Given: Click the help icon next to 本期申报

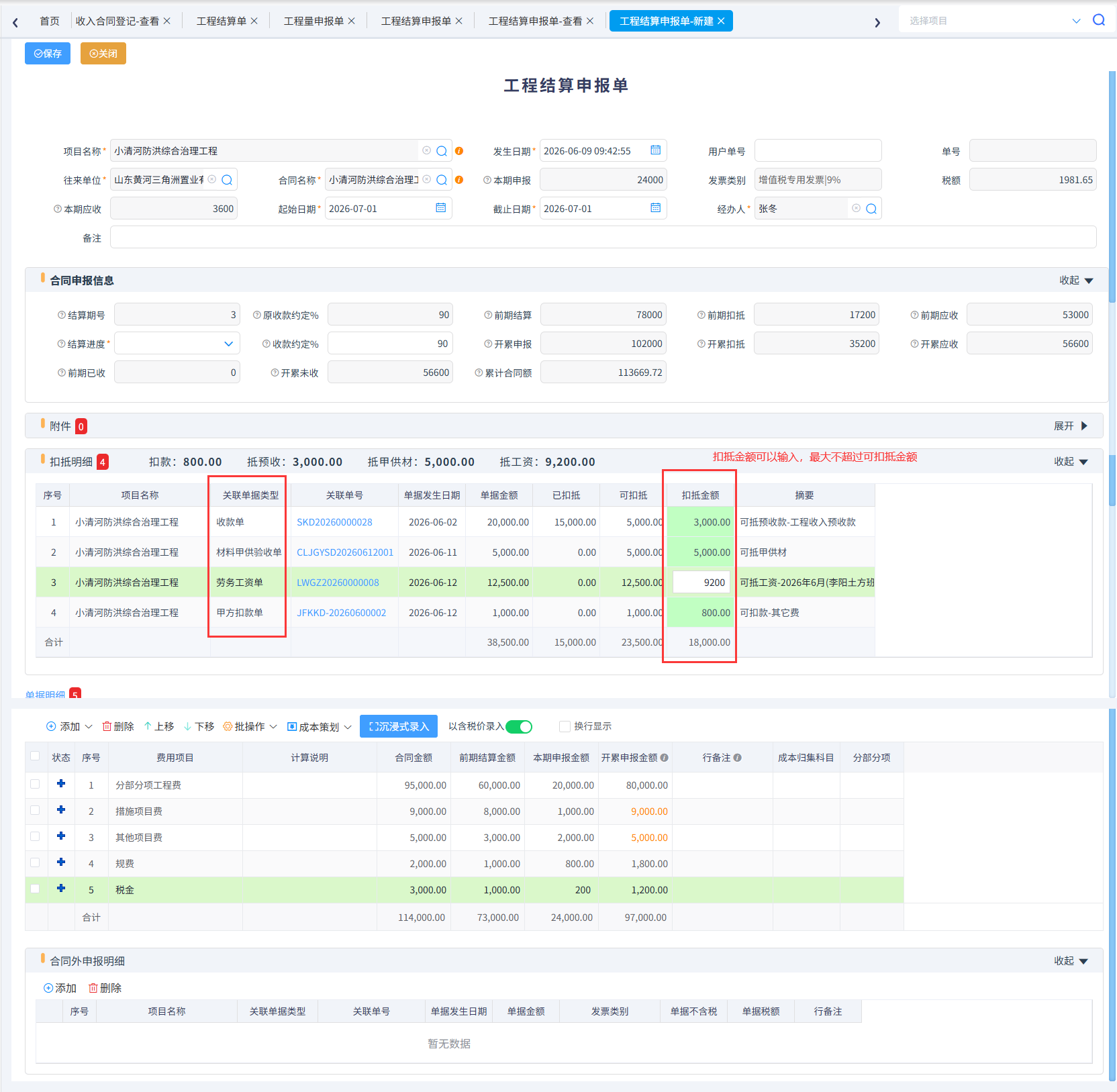Looking at the screenshot, I should point(487,180).
